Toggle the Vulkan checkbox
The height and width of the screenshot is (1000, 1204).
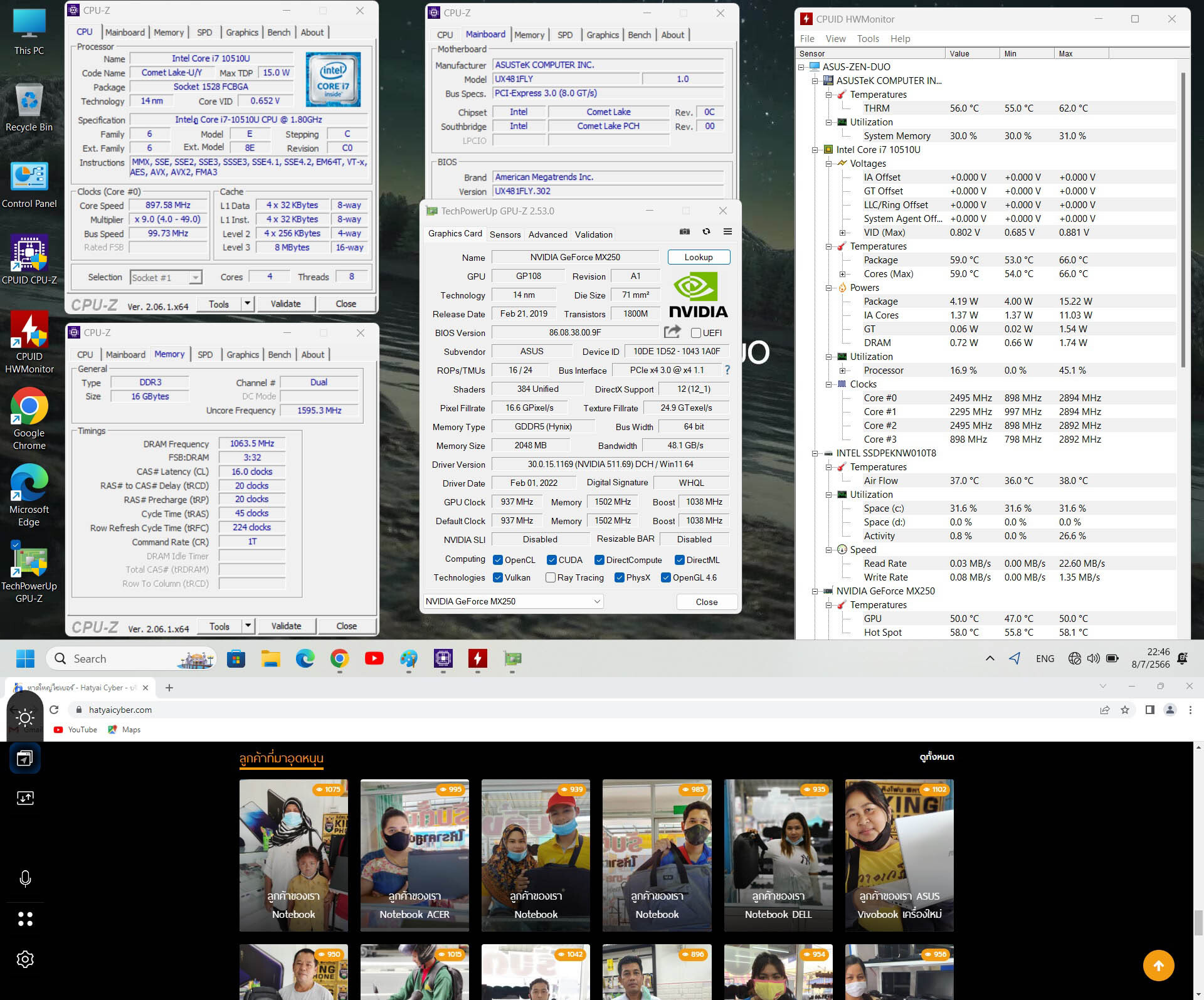[x=498, y=577]
